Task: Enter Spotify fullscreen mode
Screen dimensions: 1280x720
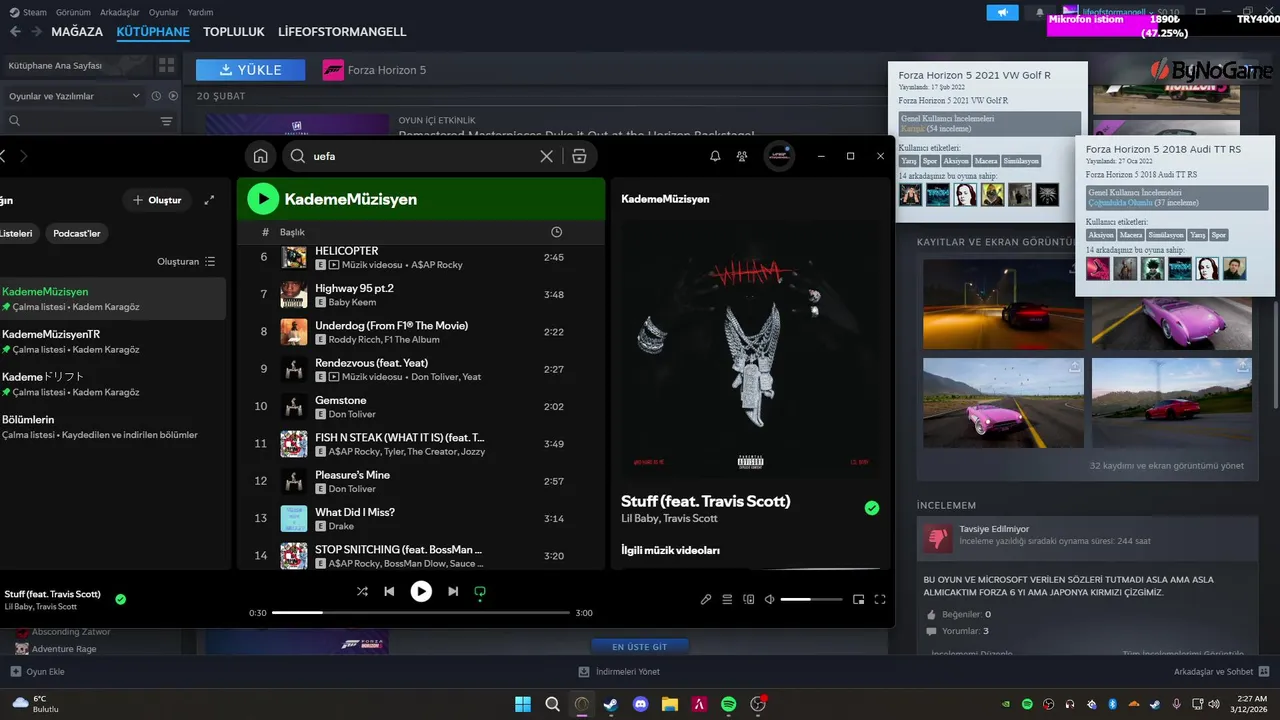Action: (880, 600)
